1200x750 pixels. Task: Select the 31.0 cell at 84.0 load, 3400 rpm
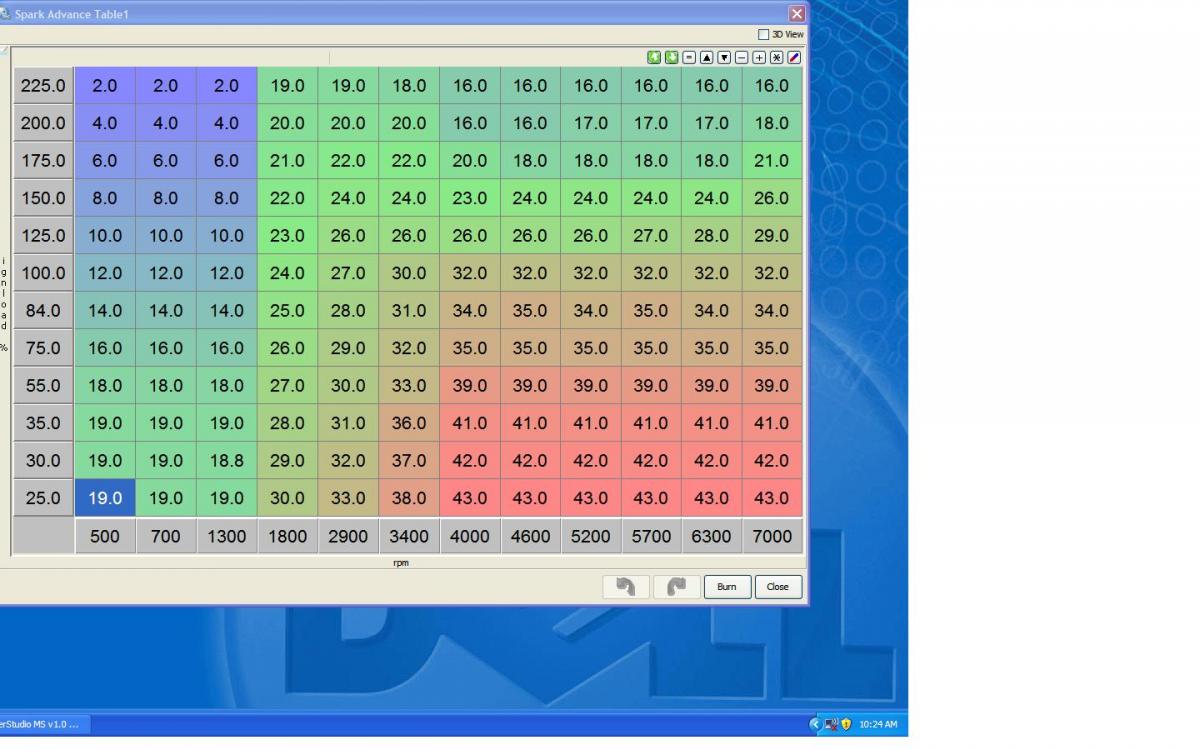409,311
